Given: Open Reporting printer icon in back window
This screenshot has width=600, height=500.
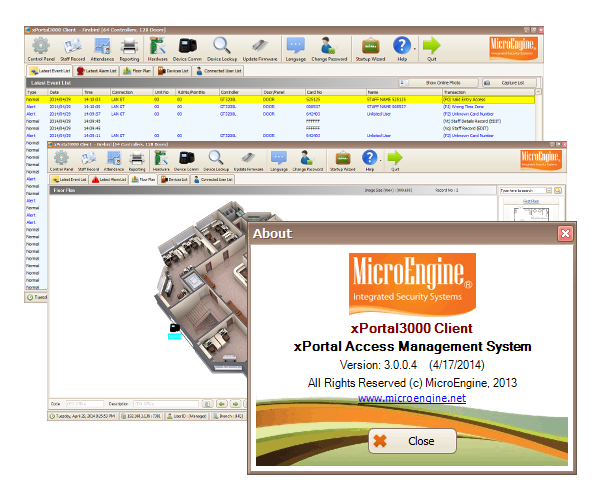Looking at the screenshot, I should click(x=129, y=49).
